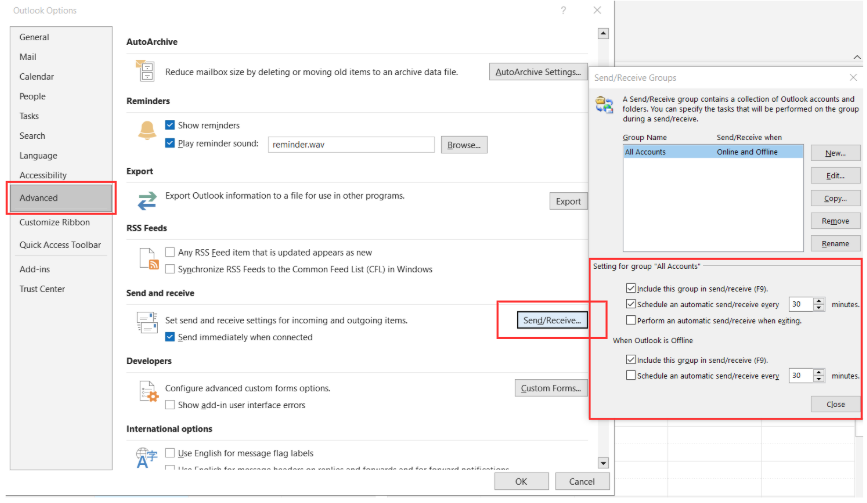Viewport: 867px width, 503px height.
Task: Toggle Send immediately when connected
Action: [x=170, y=337]
